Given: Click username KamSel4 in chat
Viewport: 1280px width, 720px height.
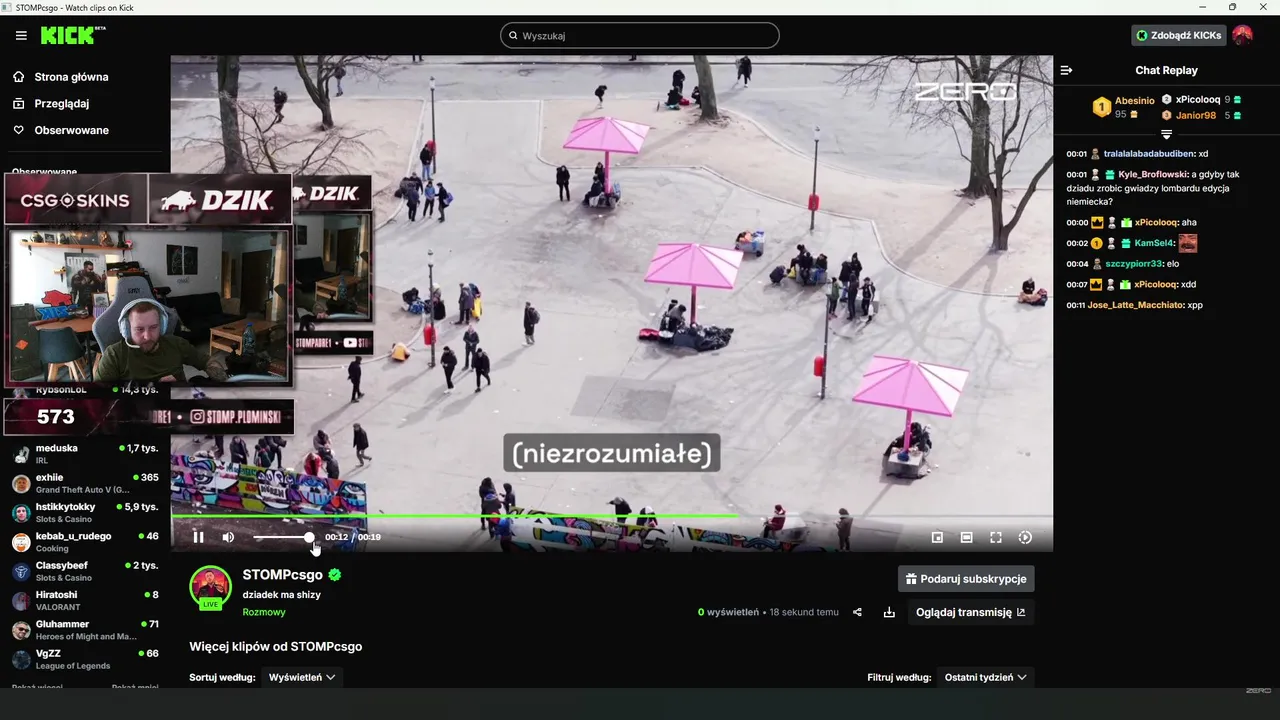Looking at the screenshot, I should click(x=1154, y=243).
